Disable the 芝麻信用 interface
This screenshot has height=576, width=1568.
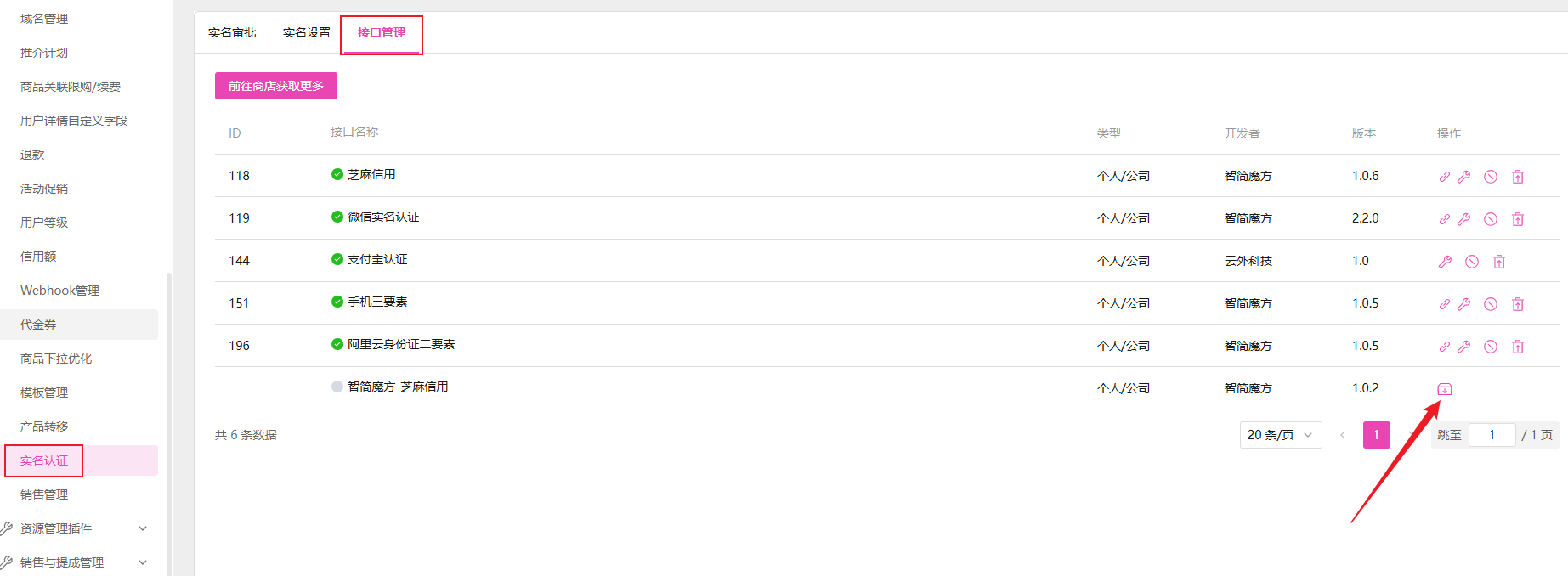1491,177
